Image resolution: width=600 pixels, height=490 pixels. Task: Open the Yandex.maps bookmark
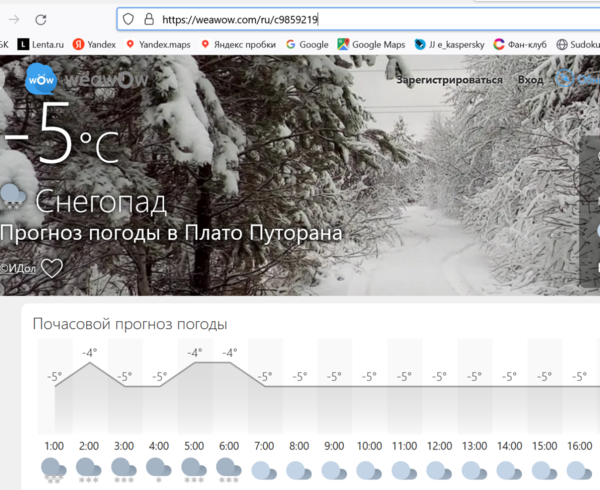(158, 44)
